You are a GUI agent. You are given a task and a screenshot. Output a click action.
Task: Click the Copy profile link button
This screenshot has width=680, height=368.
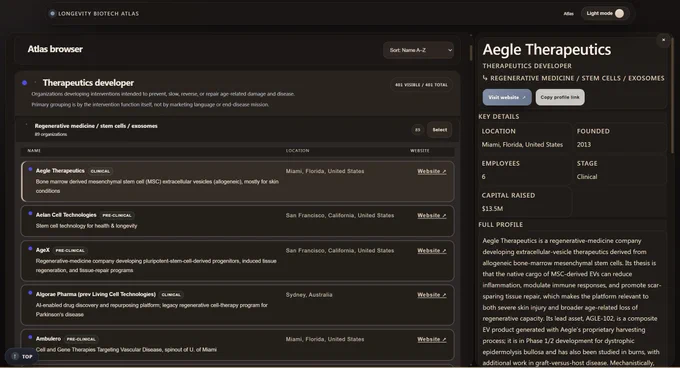click(x=560, y=97)
